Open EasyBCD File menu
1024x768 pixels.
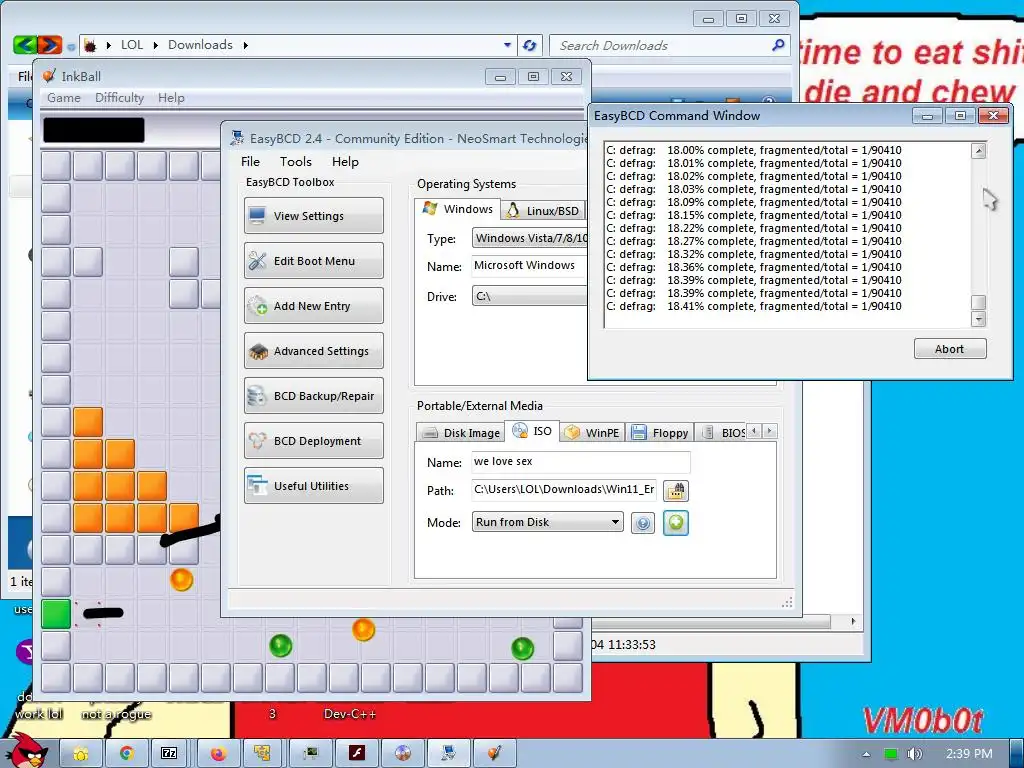tap(250, 161)
